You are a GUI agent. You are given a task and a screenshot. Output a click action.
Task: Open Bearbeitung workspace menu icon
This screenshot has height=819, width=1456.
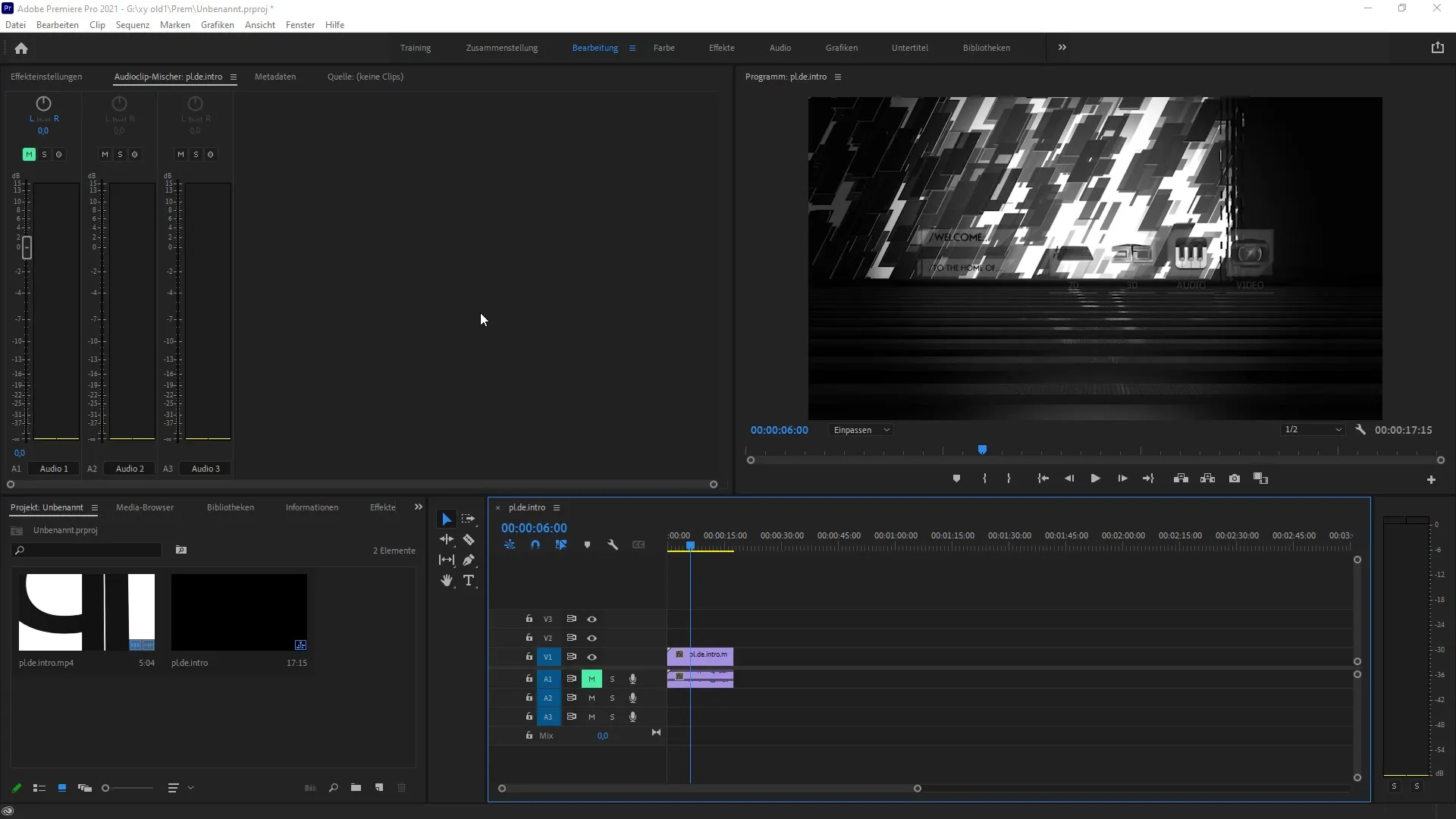pos(632,49)
